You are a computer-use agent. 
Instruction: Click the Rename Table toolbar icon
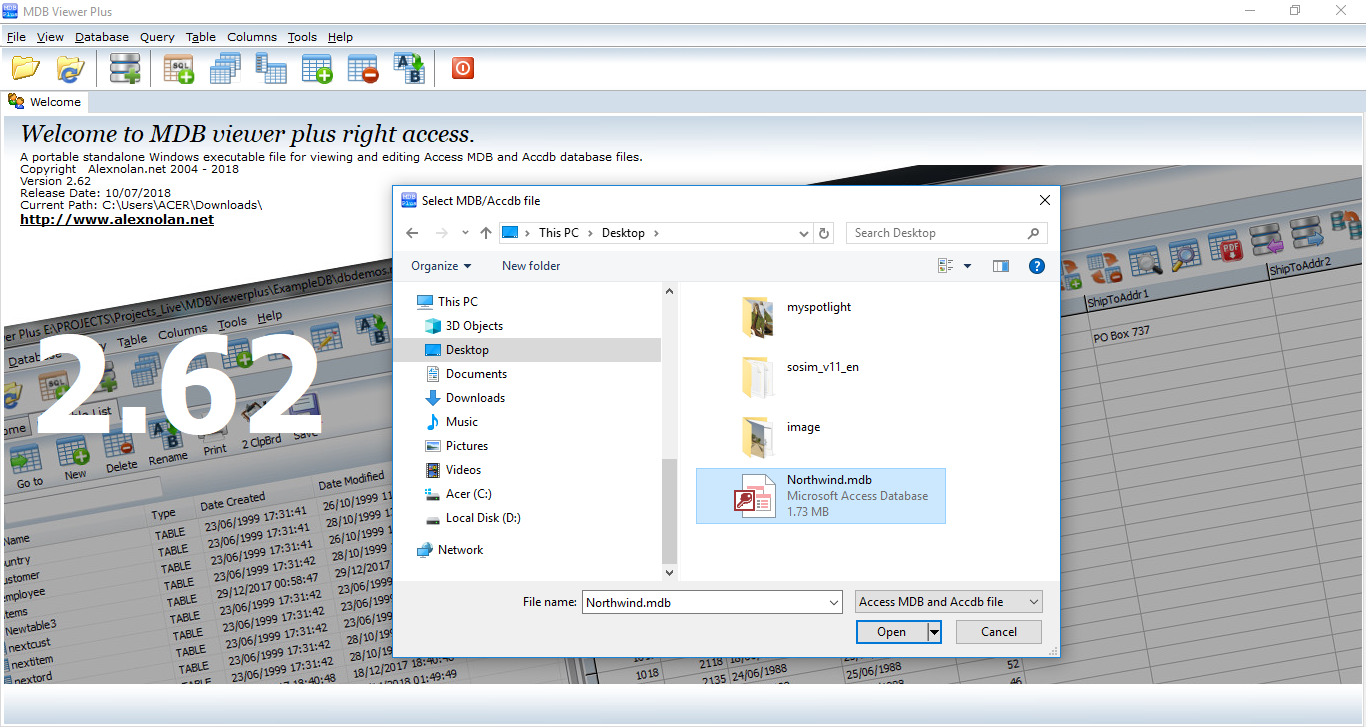point(409,68)
